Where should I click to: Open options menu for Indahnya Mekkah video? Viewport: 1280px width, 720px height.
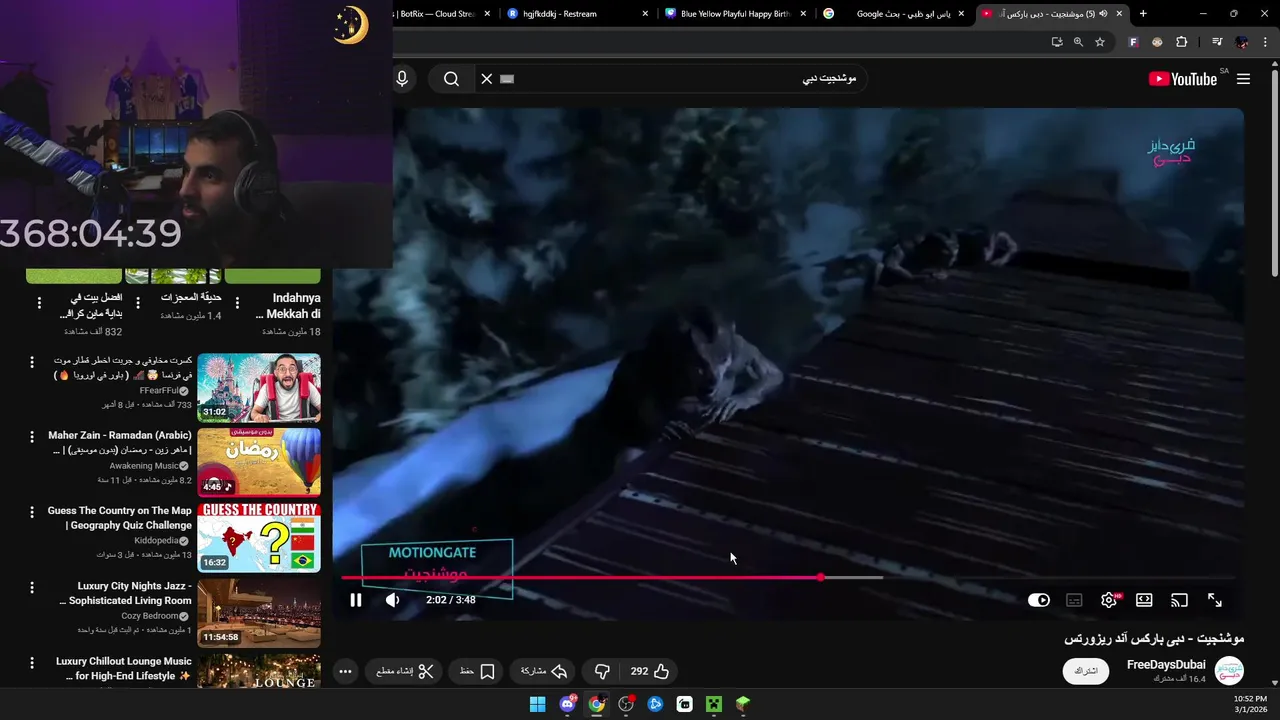(237, 303)
